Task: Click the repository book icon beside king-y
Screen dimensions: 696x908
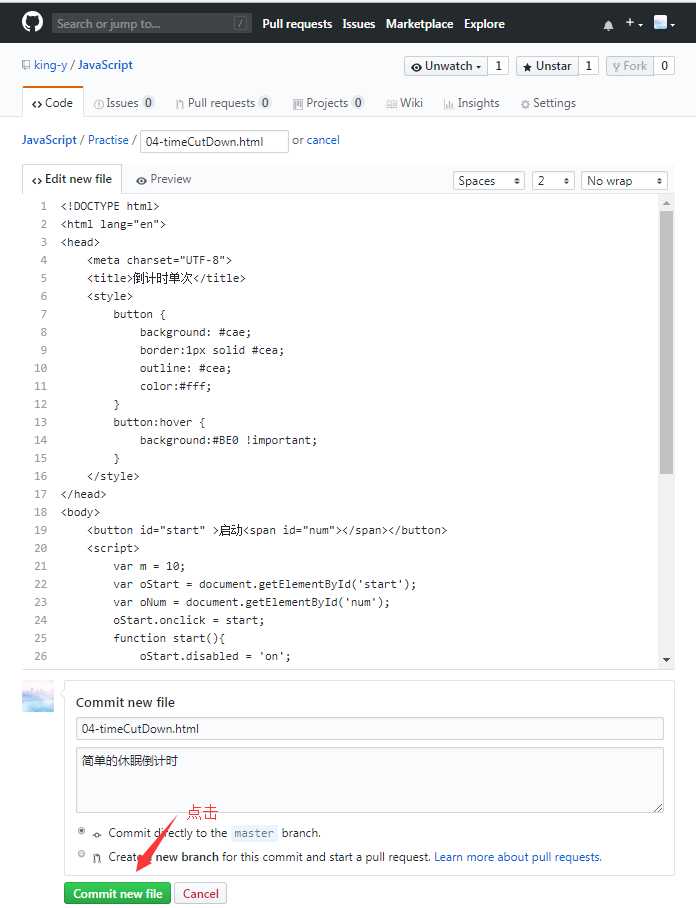Action: coord(25,65)
